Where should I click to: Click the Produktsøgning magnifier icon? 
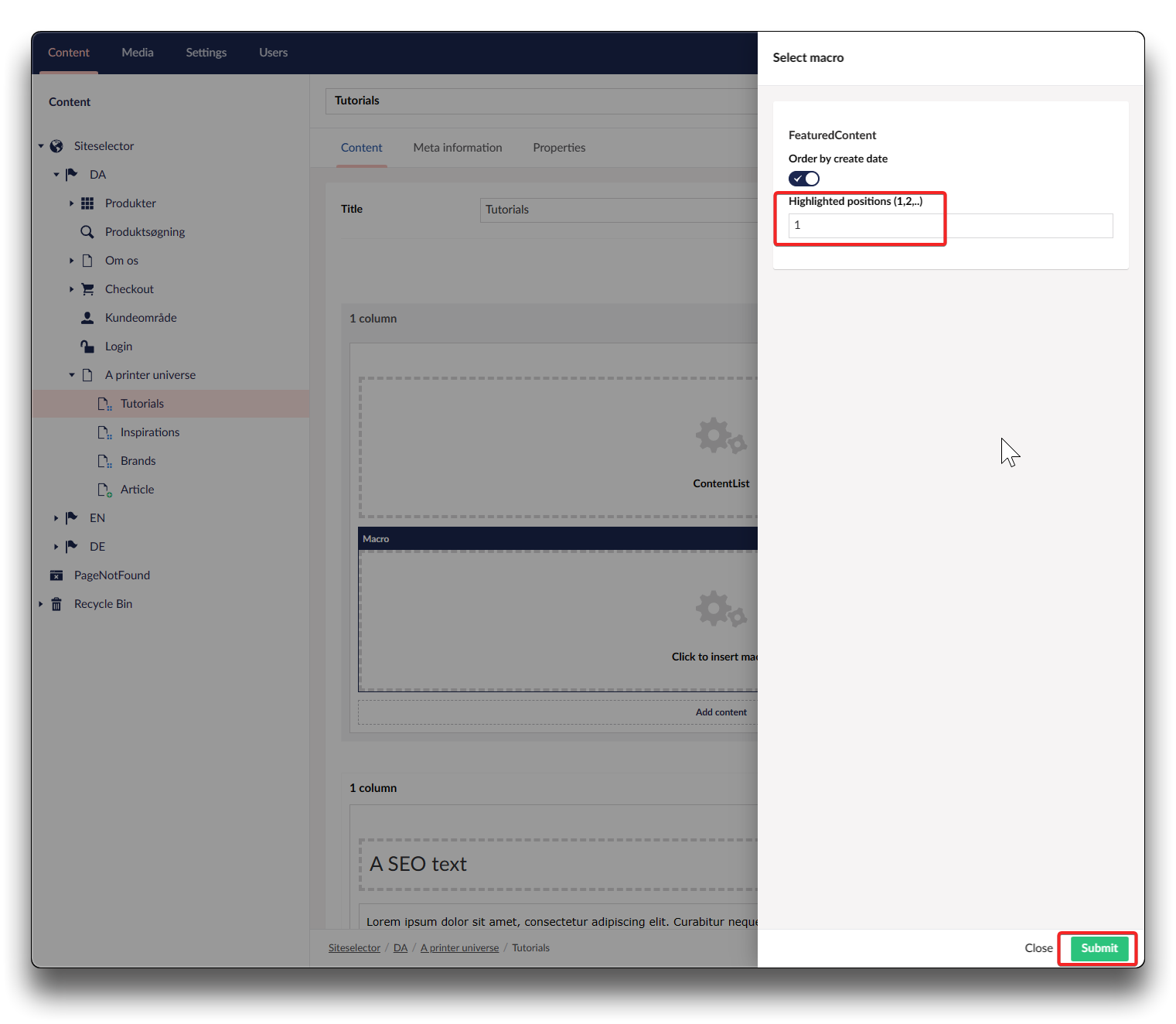tap(87, 232)
